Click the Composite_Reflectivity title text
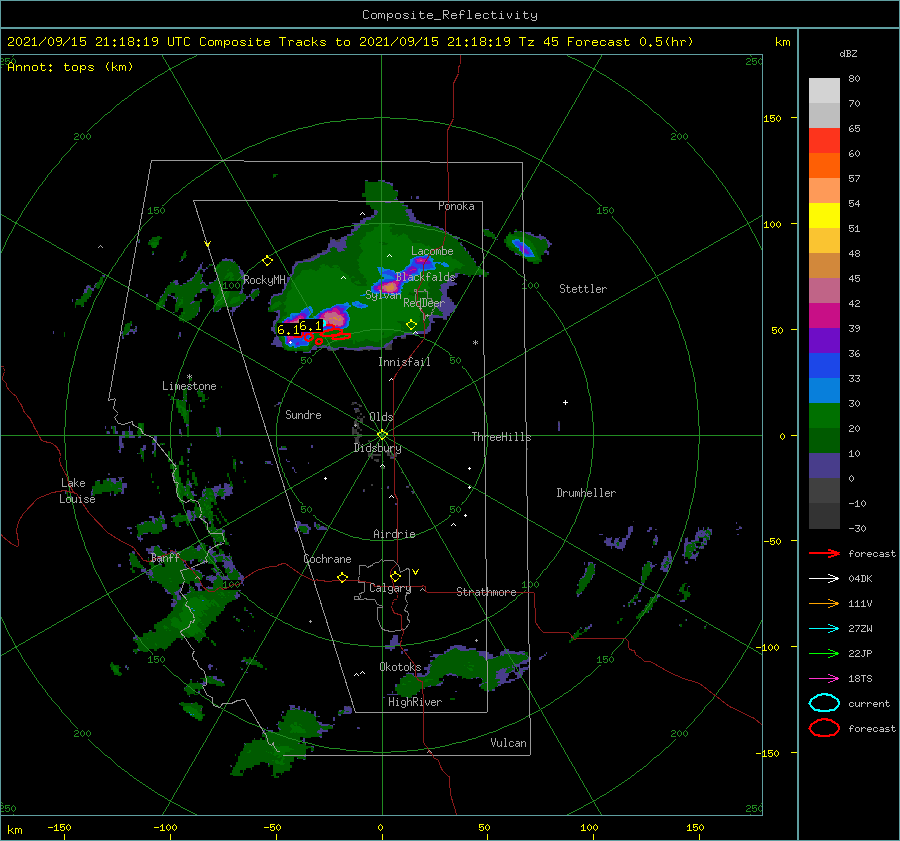This screenshot has height=841, width=900. tap(450, 15)
